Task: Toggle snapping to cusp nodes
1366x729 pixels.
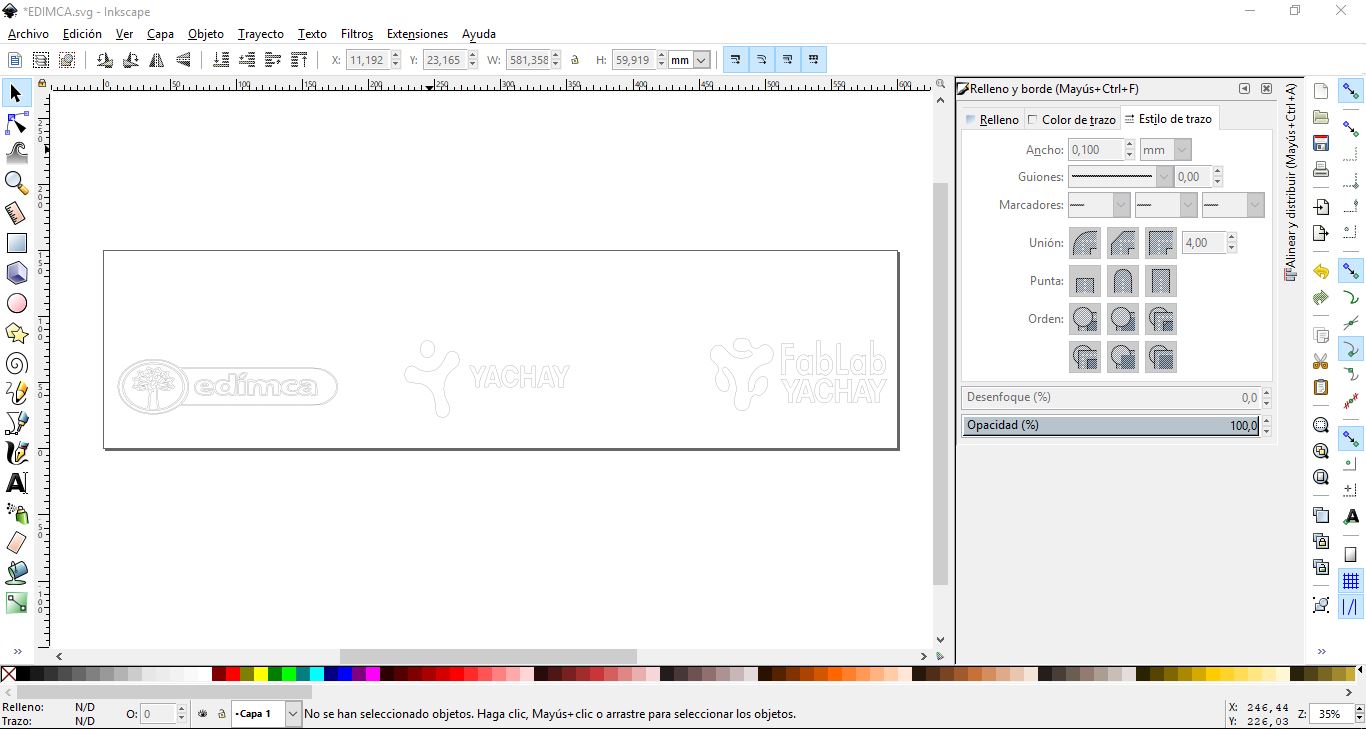Action: (x=1351, y=349)
